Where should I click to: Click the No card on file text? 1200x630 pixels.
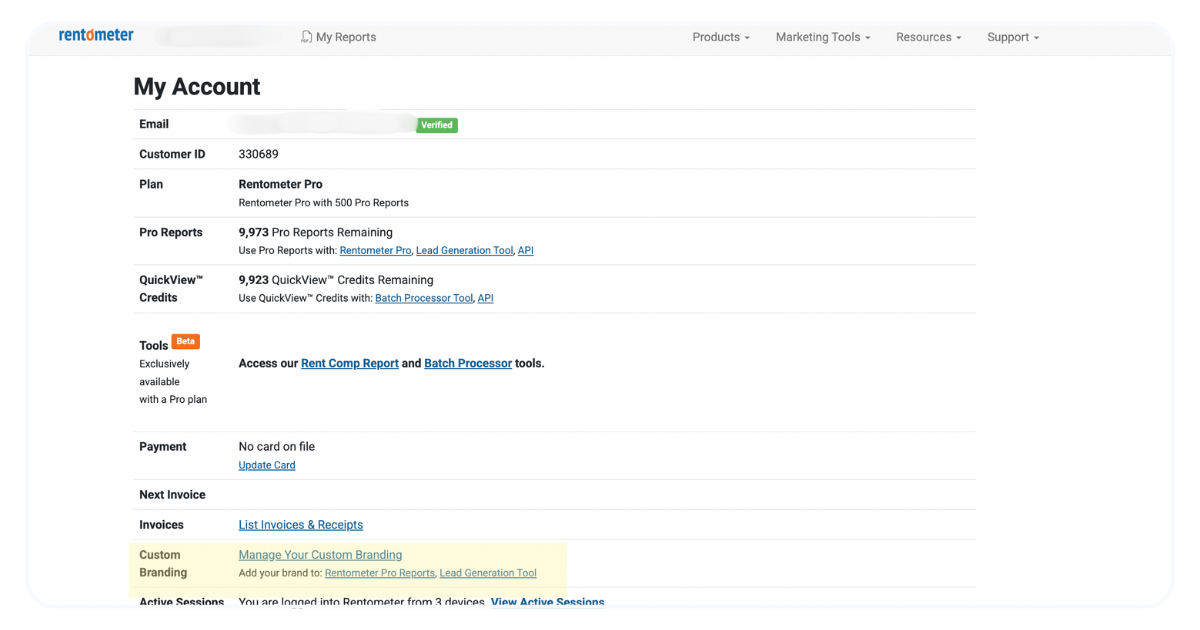coord(277,447)
